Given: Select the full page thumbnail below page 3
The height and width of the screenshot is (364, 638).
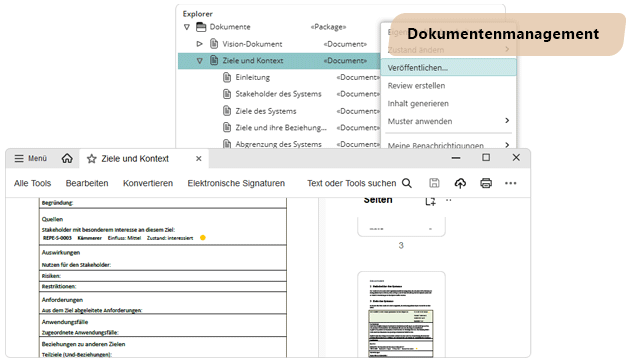Looking at the screenshot, I should coord(401,315).
